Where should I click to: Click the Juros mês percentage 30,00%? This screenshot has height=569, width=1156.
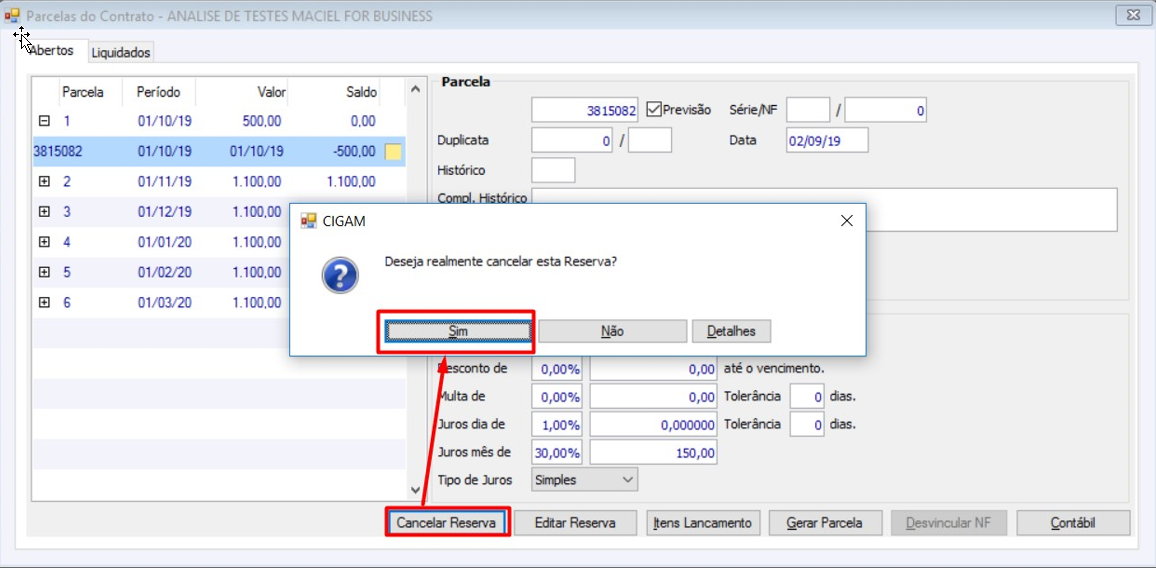click(557, 453)
